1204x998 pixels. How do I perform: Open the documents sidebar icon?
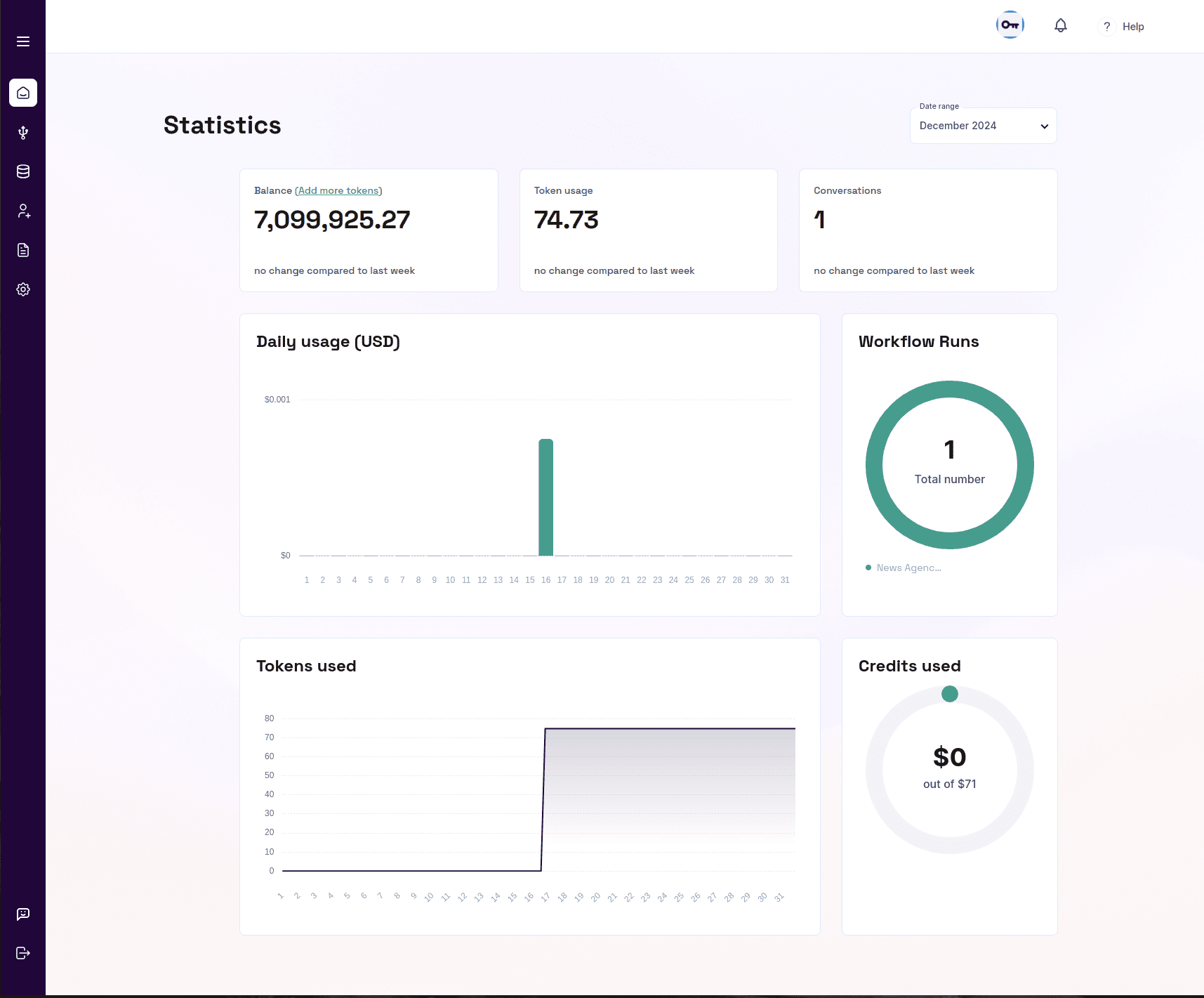click(x=23, y=250)
